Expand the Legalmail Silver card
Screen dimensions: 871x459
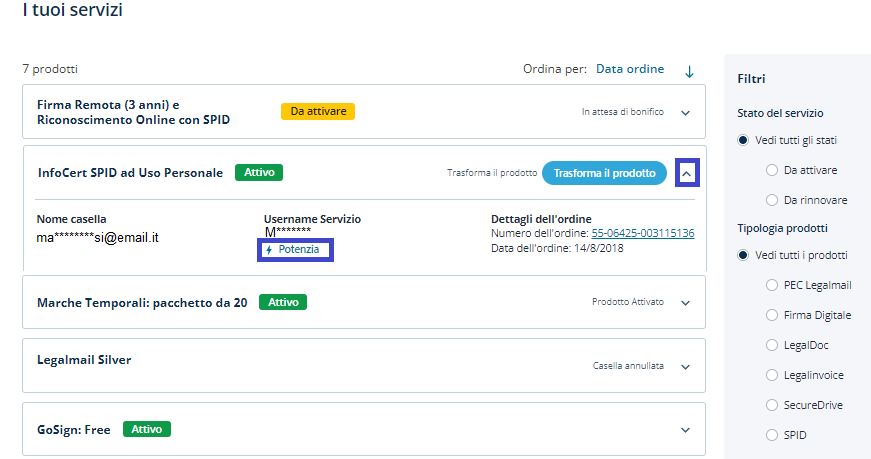(685, 367)
